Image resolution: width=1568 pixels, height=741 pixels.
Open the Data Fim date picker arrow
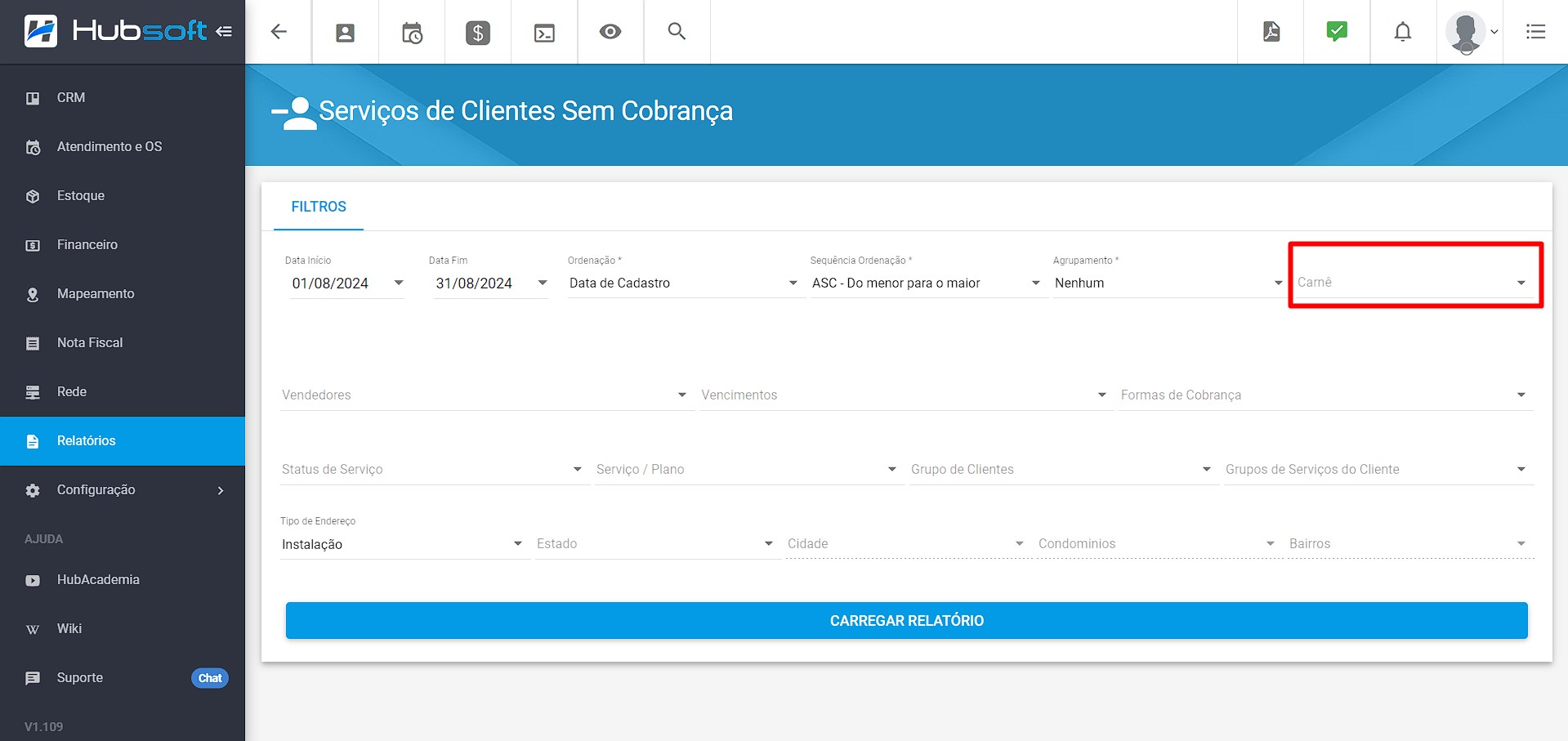tap(543, 283)
